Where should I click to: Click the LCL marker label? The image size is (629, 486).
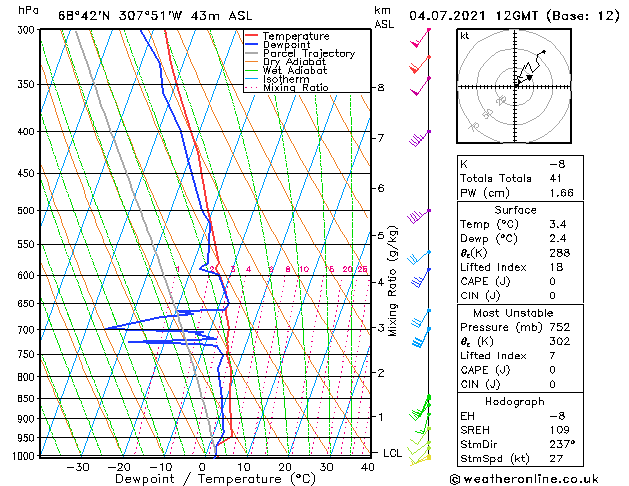[x=392, y=453]
